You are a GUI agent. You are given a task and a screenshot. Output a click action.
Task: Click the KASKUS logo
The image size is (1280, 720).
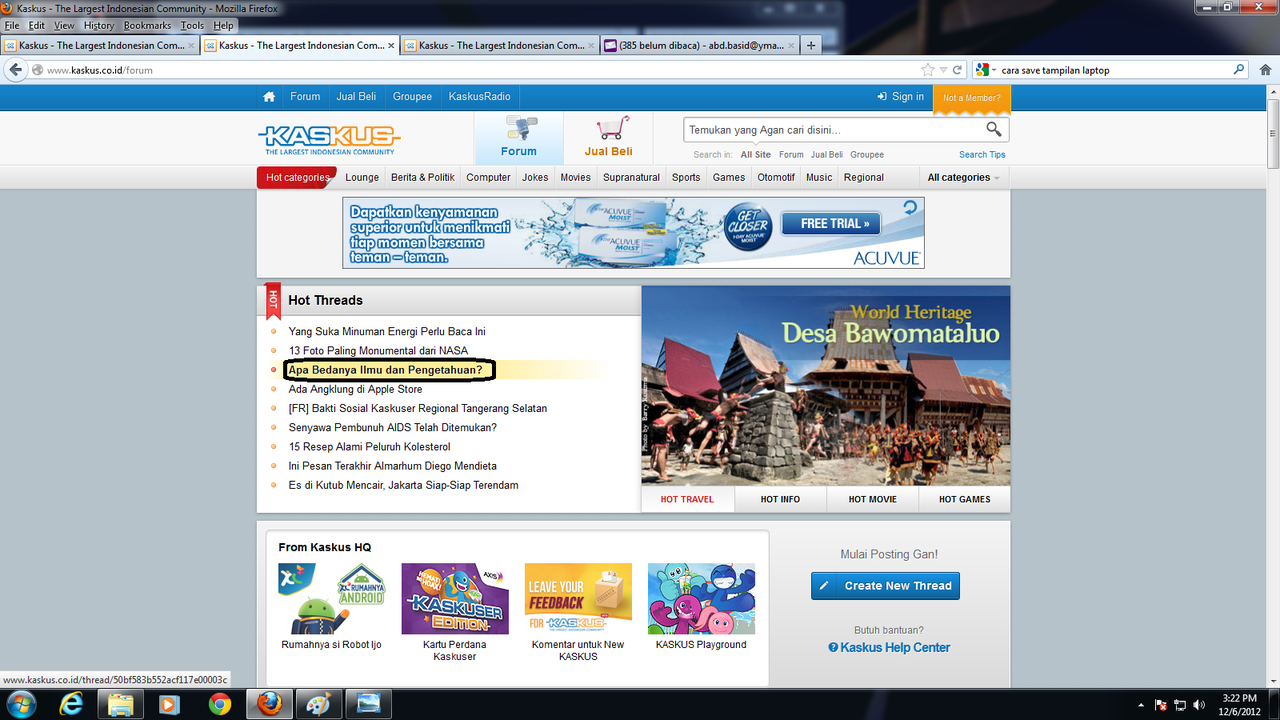(x=329, y=139)
